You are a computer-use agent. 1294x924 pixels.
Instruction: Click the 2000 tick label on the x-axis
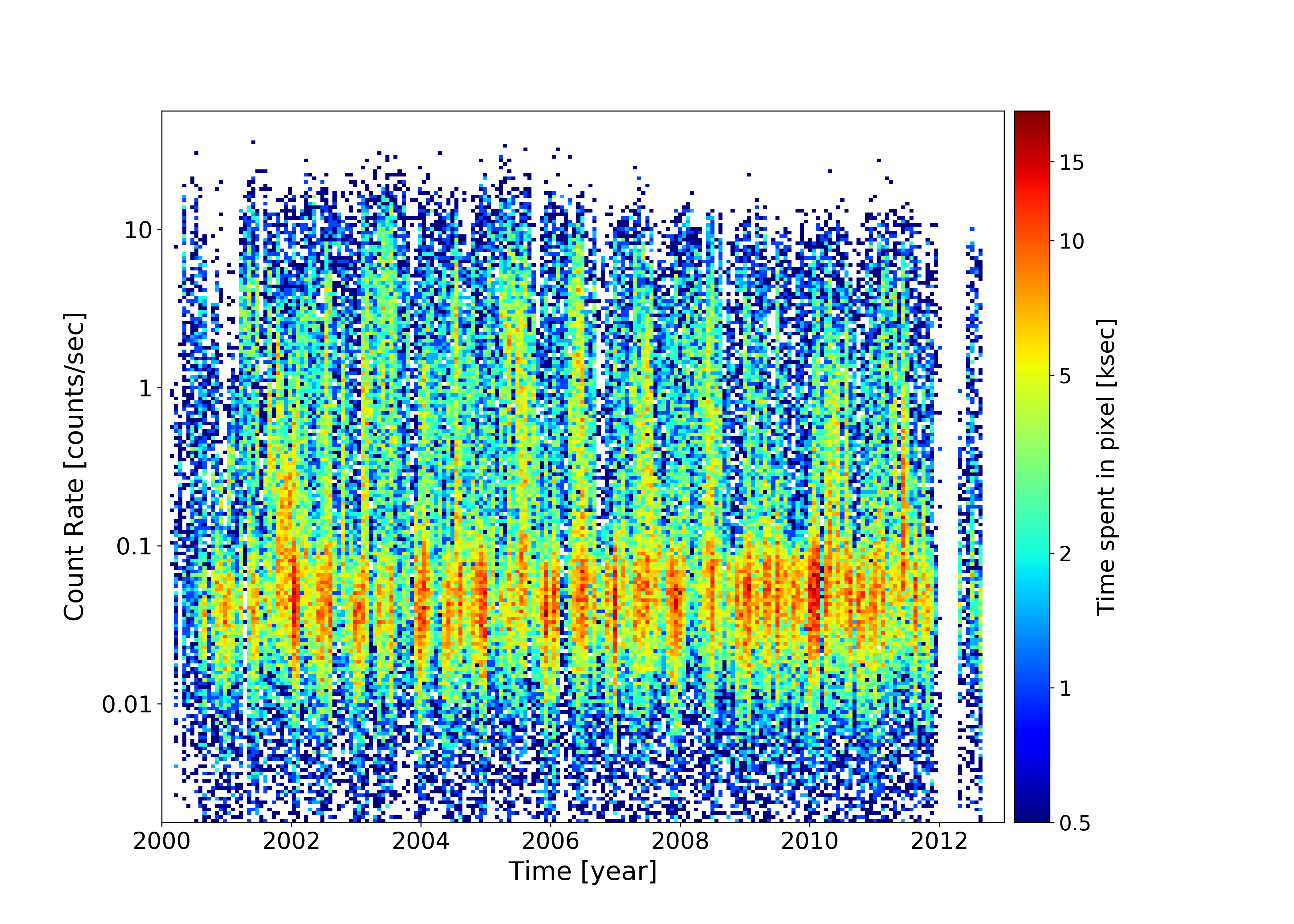(162, 840)
